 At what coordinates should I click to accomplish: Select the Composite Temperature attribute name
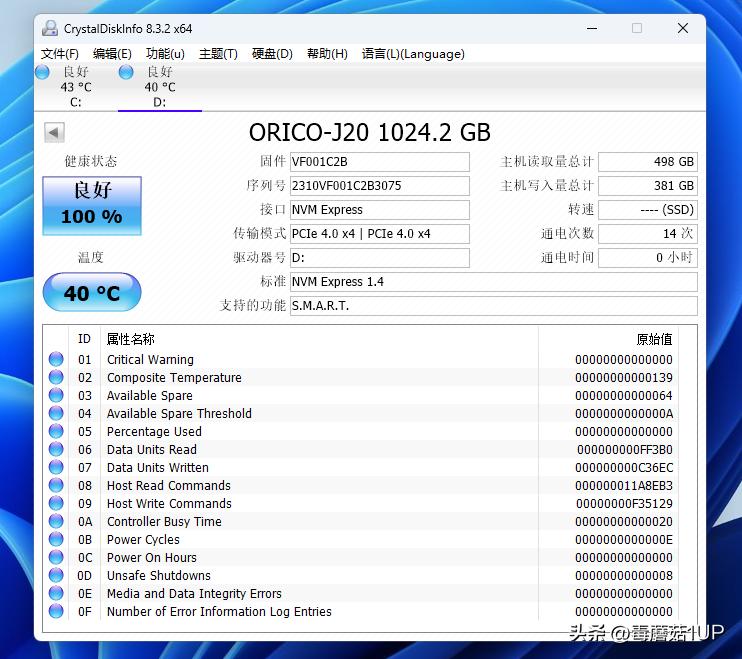click(x=174, y=378)
